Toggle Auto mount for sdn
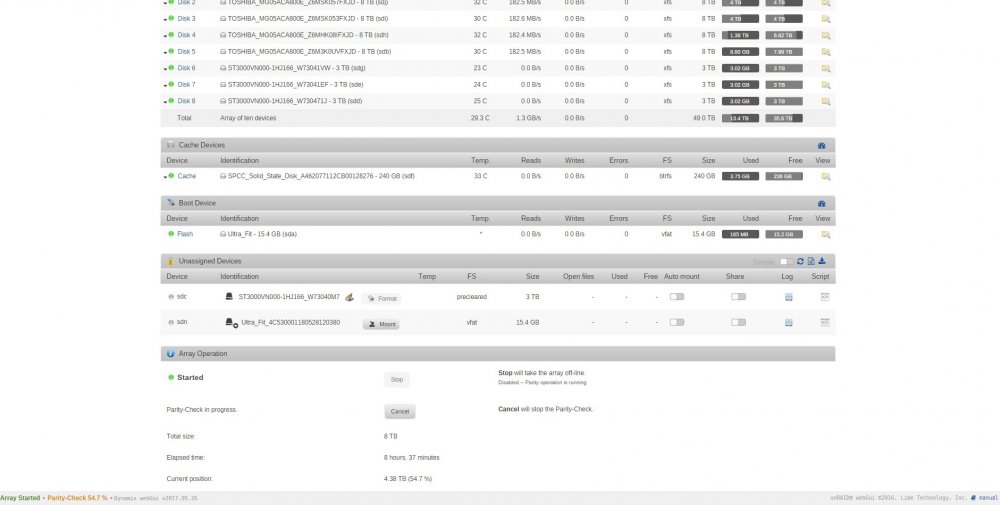Viewport: 1000px width, 505px height. tap(677, 322)
